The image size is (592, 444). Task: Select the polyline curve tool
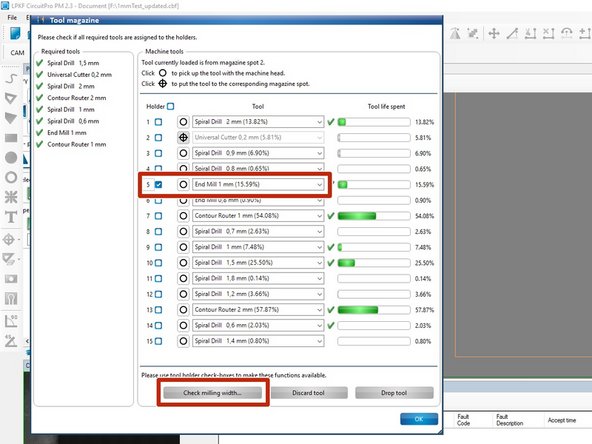[11, 79]
